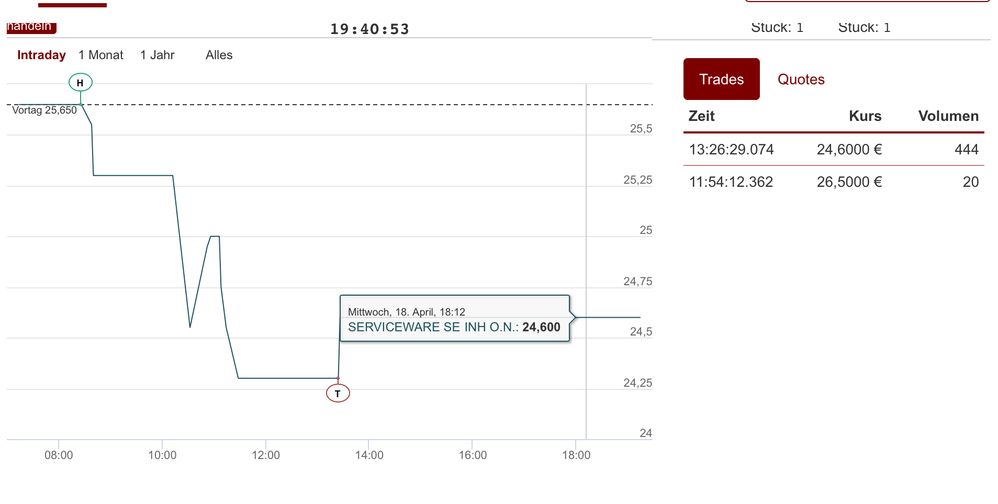
Task: Click the SERVICEWARE SE INH O.N. tooltip
Action: [455, 320]
